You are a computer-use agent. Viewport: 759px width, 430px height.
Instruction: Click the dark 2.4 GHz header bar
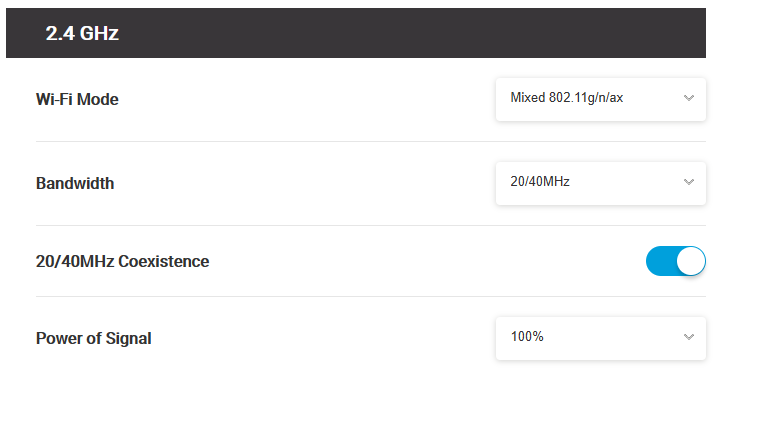point(400,34)
